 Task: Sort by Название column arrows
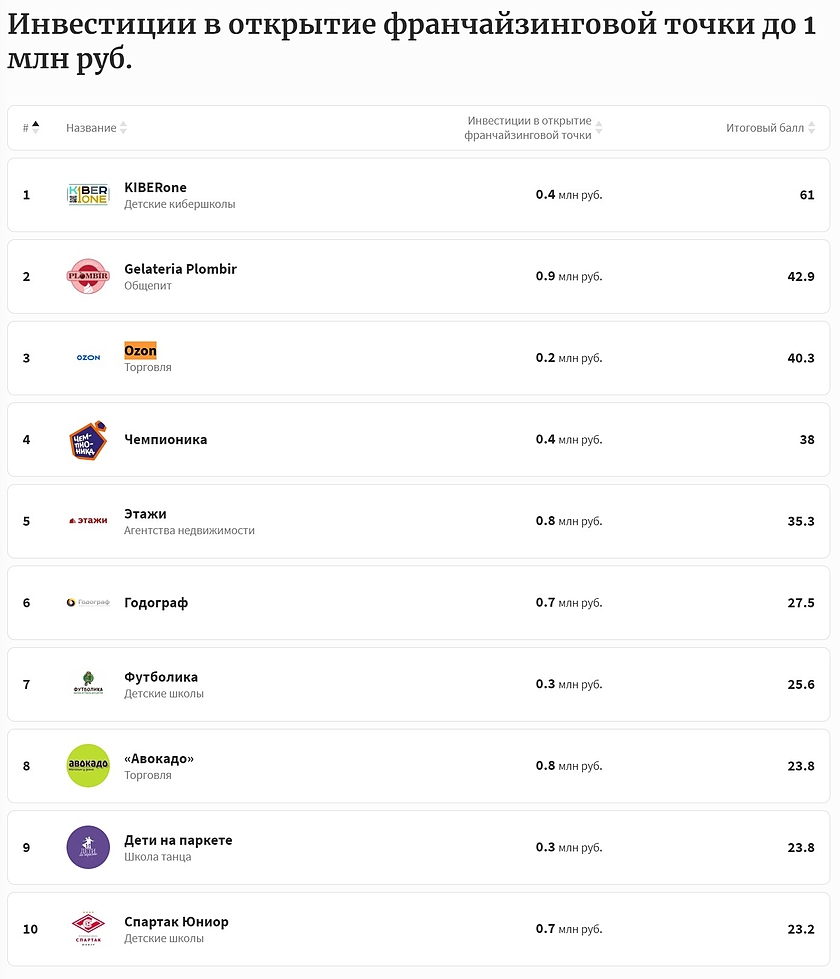123,128
